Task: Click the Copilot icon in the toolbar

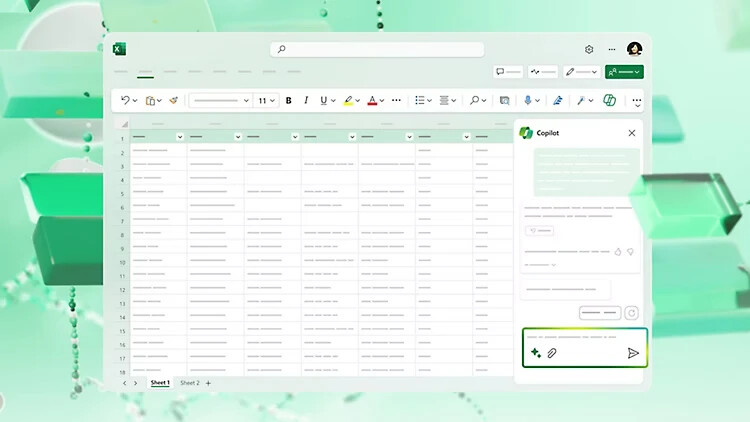Action: 609,100
